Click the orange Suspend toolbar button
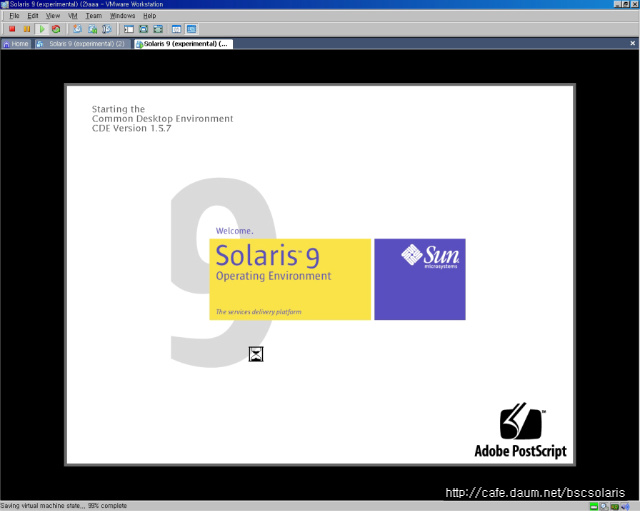Viewport: 640px width, 511px height. pyautogui.click(x=27, y=29)
